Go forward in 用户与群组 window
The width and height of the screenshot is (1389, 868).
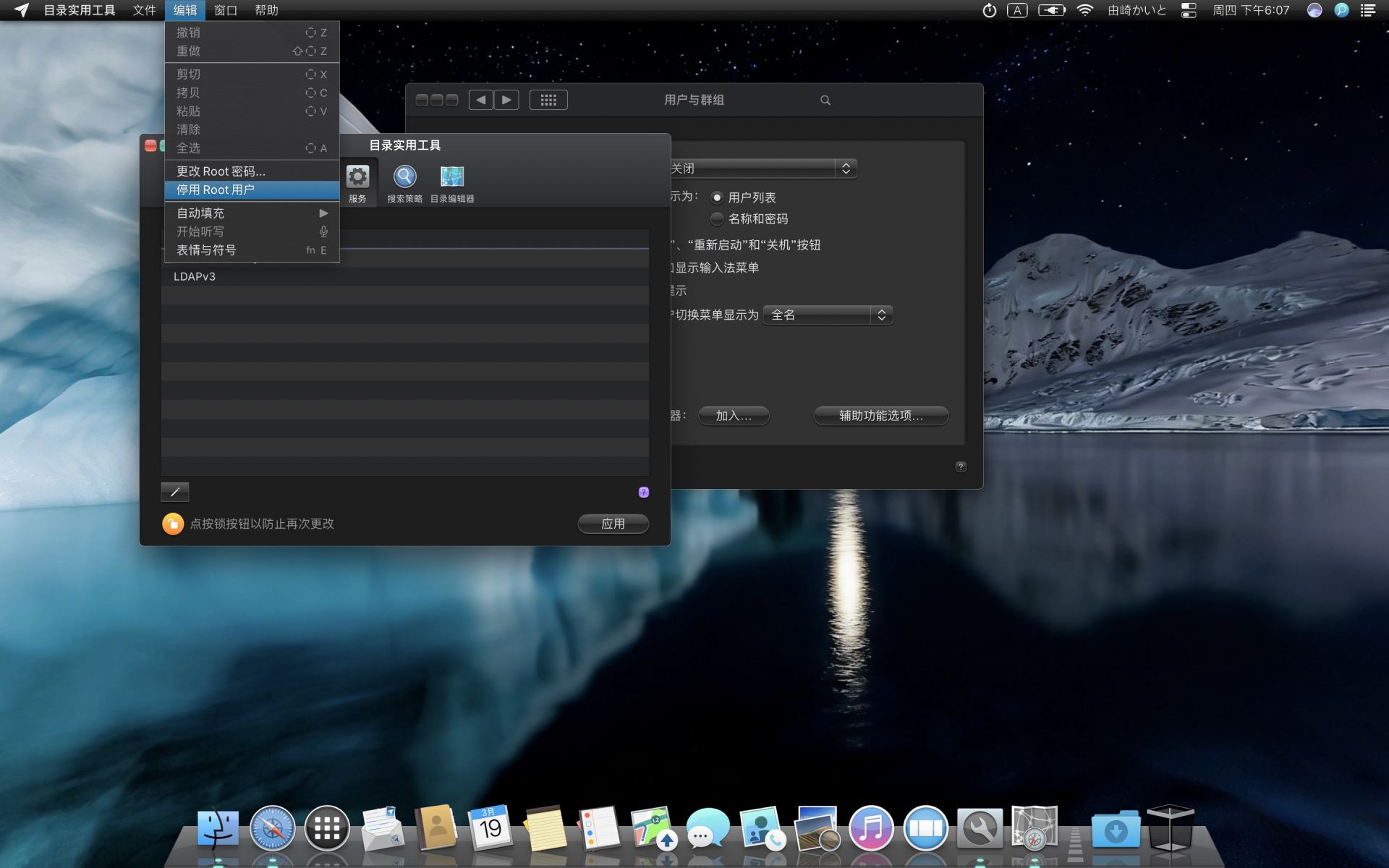[x=506, y=100]
